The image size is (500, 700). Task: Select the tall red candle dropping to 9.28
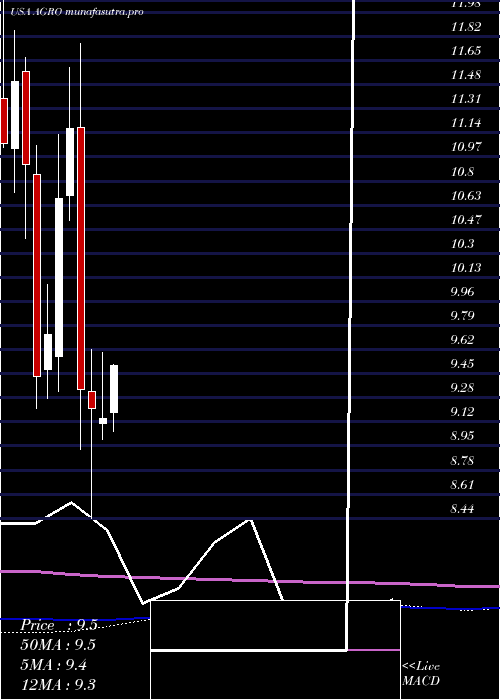(80, 258)
